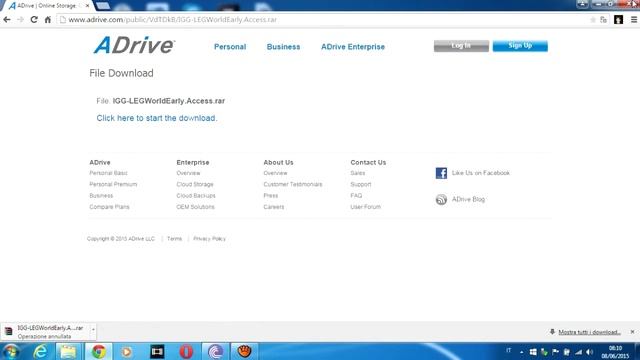This screenshot has width=640, height=360.
Task: Open the purple swirl taskbar icon
Action: click(216, 351)
